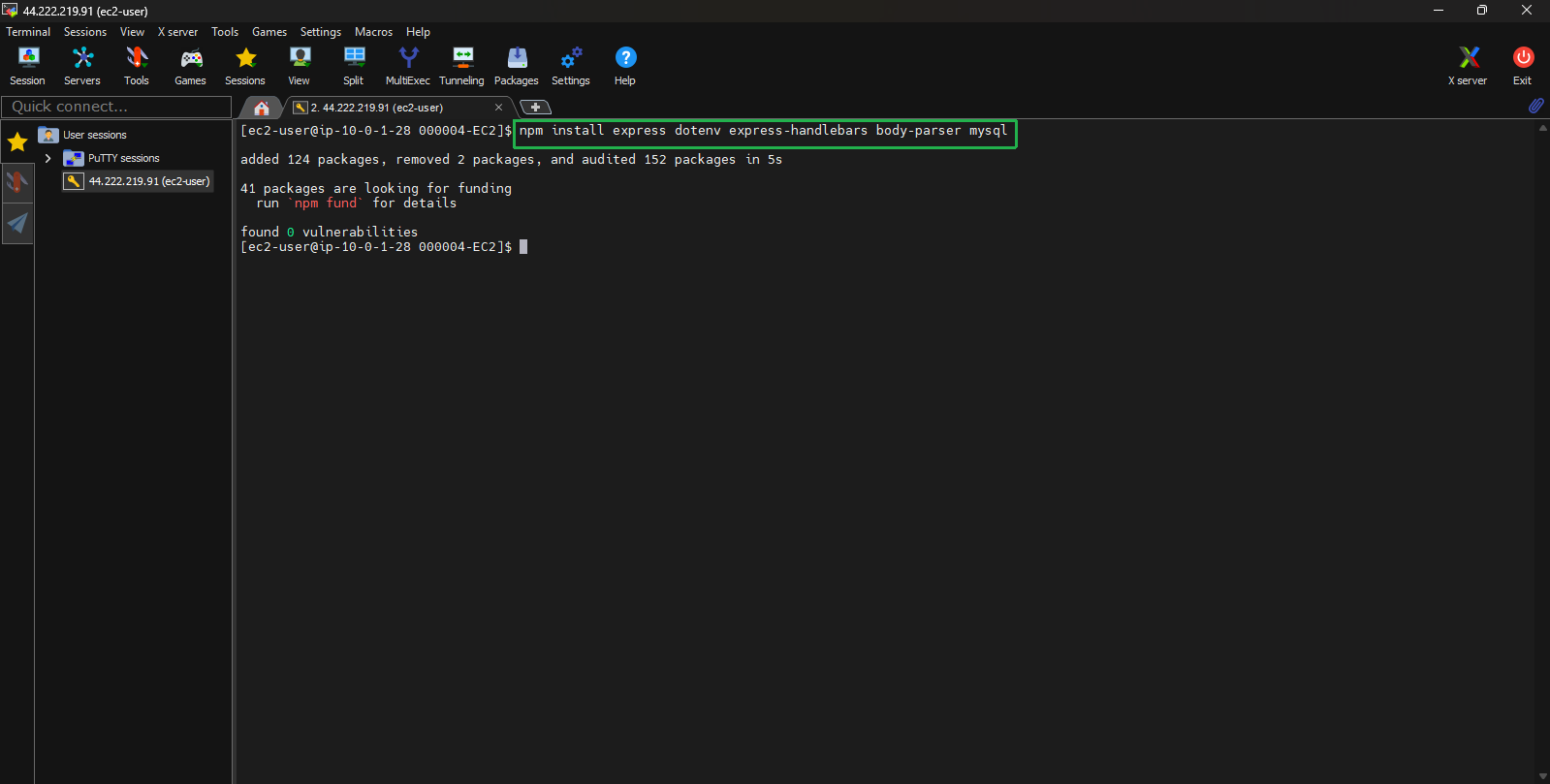Image resolution: width=1550 pixels, height=784 pixels.
Task: Click the terminal scrollbar up arrow
Action: coord(1542,128)
